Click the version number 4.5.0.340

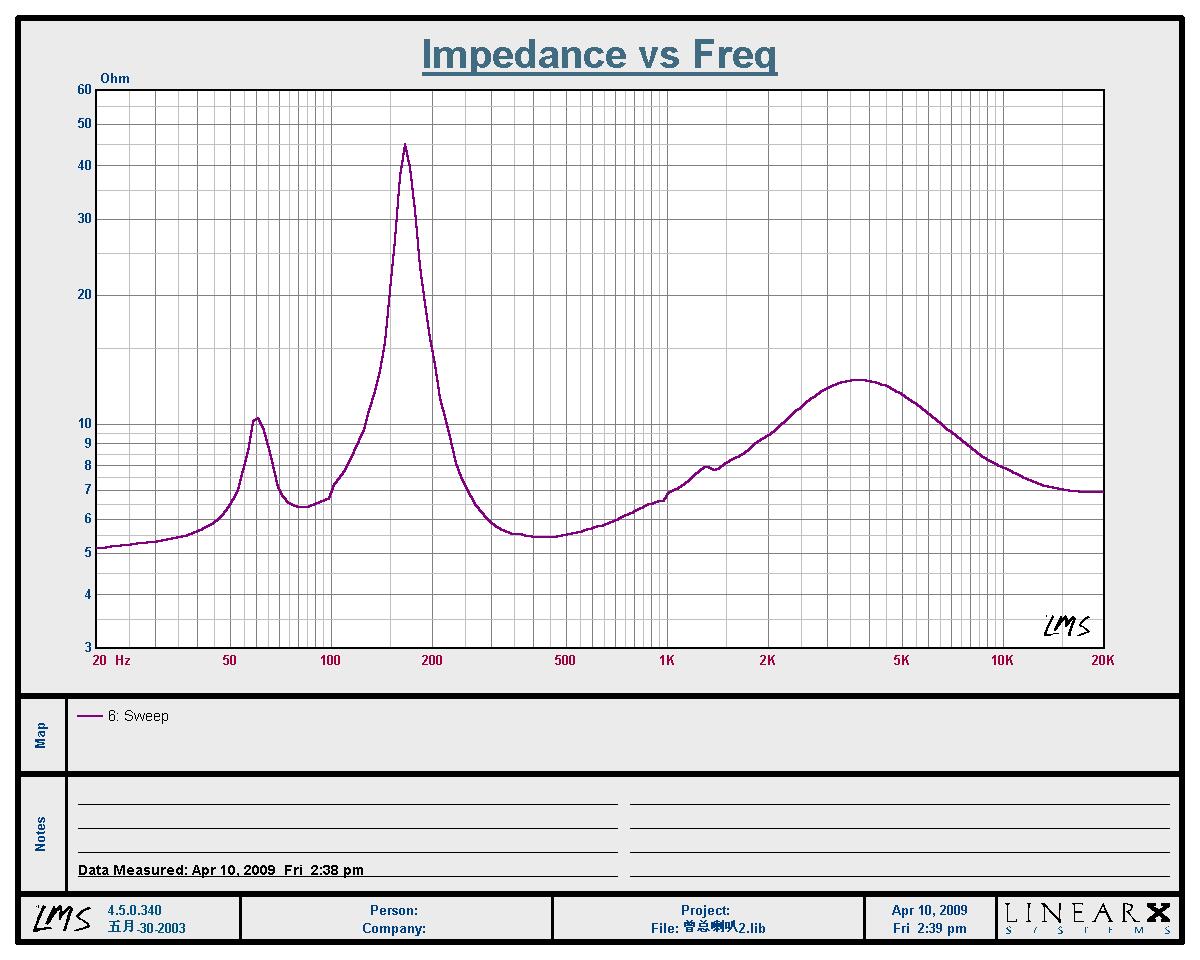(134, 910)
